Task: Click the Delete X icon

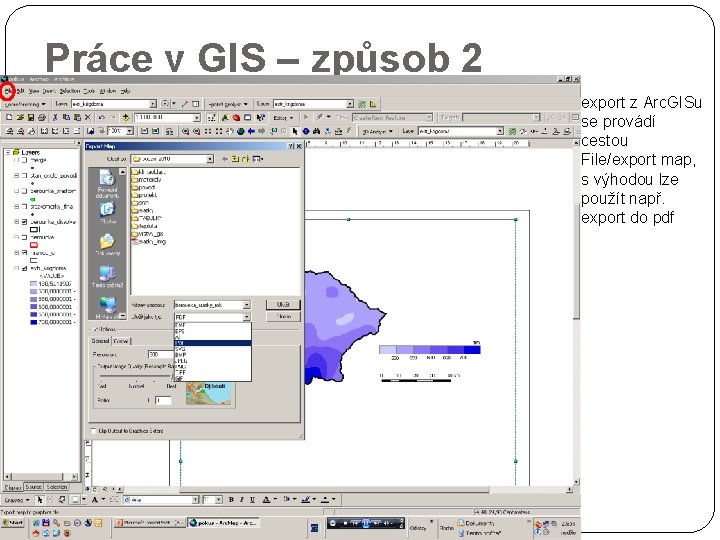Action: point(88,118)
